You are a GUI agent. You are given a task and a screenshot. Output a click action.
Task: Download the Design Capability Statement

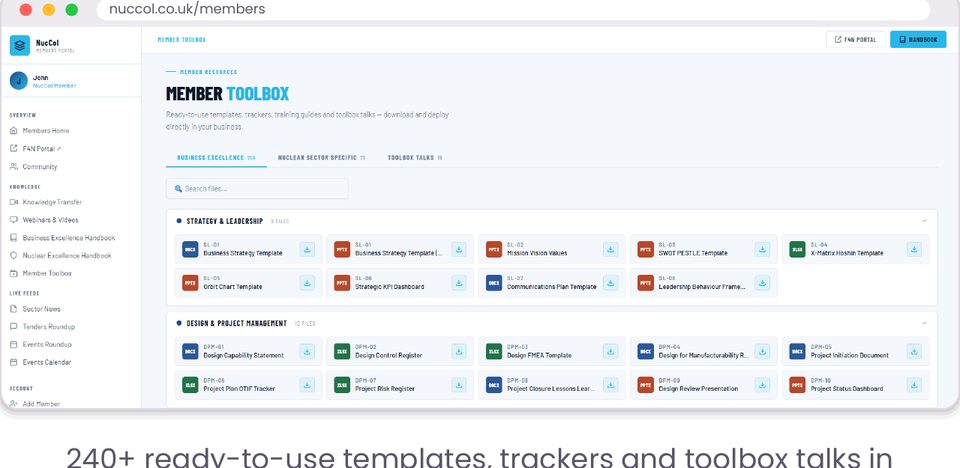(307, 352)
